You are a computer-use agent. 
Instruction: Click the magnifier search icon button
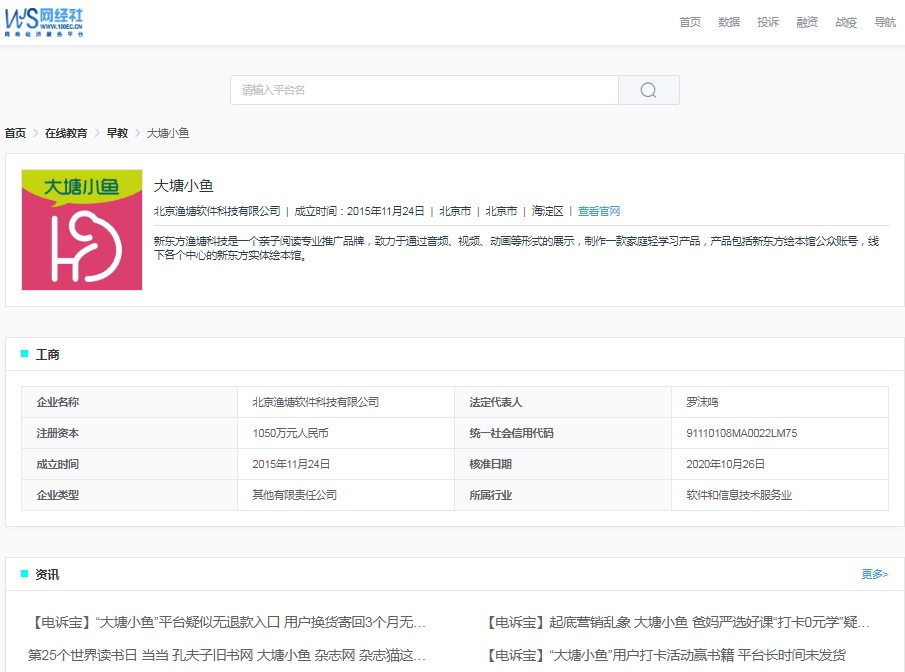coord(648,90)
